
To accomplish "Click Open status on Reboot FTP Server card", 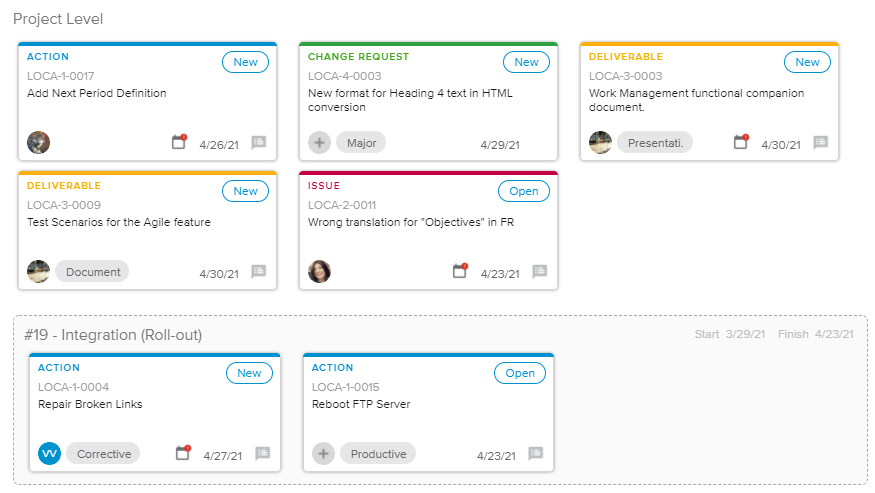I will [520, 373].
